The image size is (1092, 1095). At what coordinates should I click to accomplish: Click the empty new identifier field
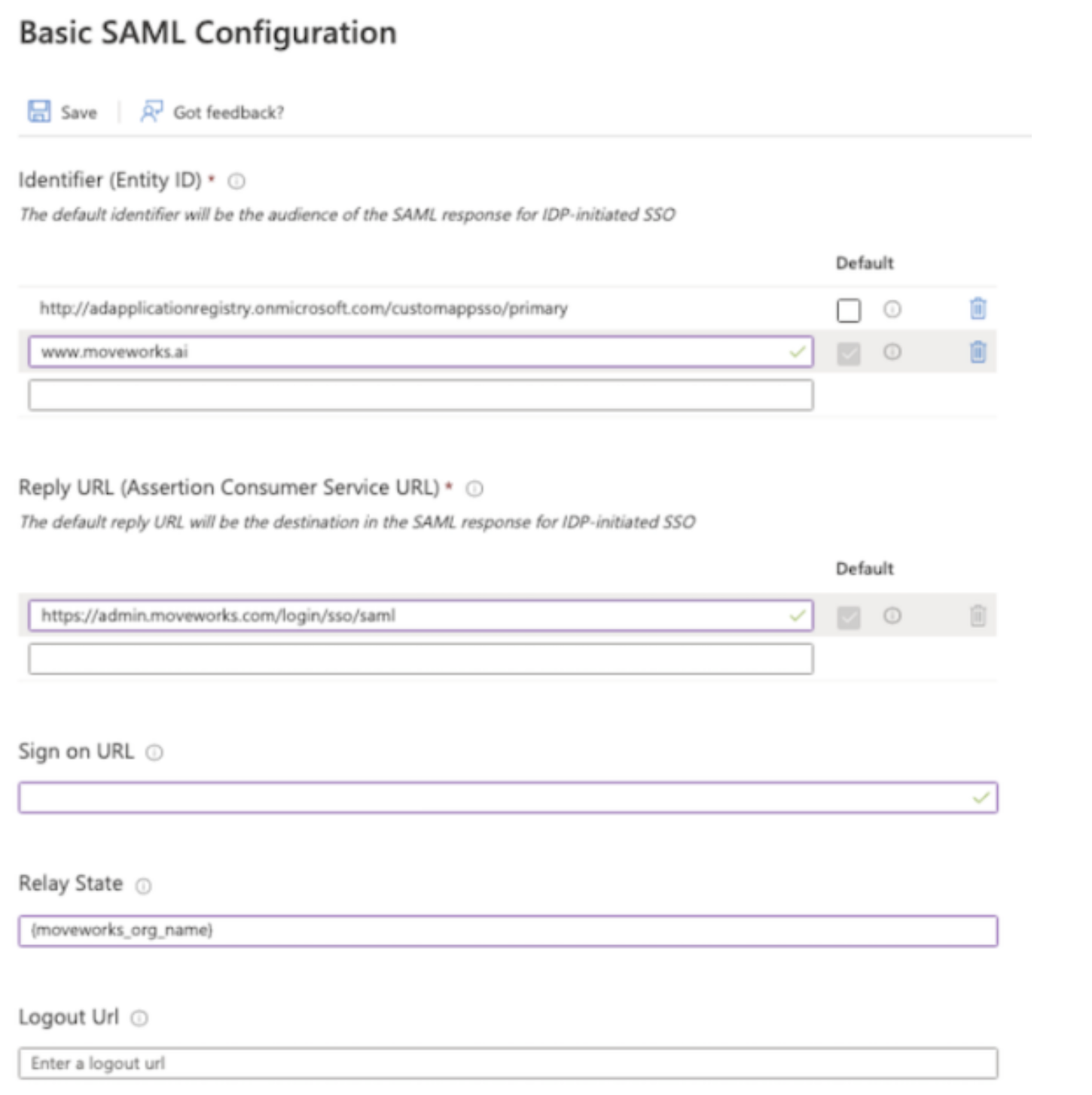click(421, 395)
